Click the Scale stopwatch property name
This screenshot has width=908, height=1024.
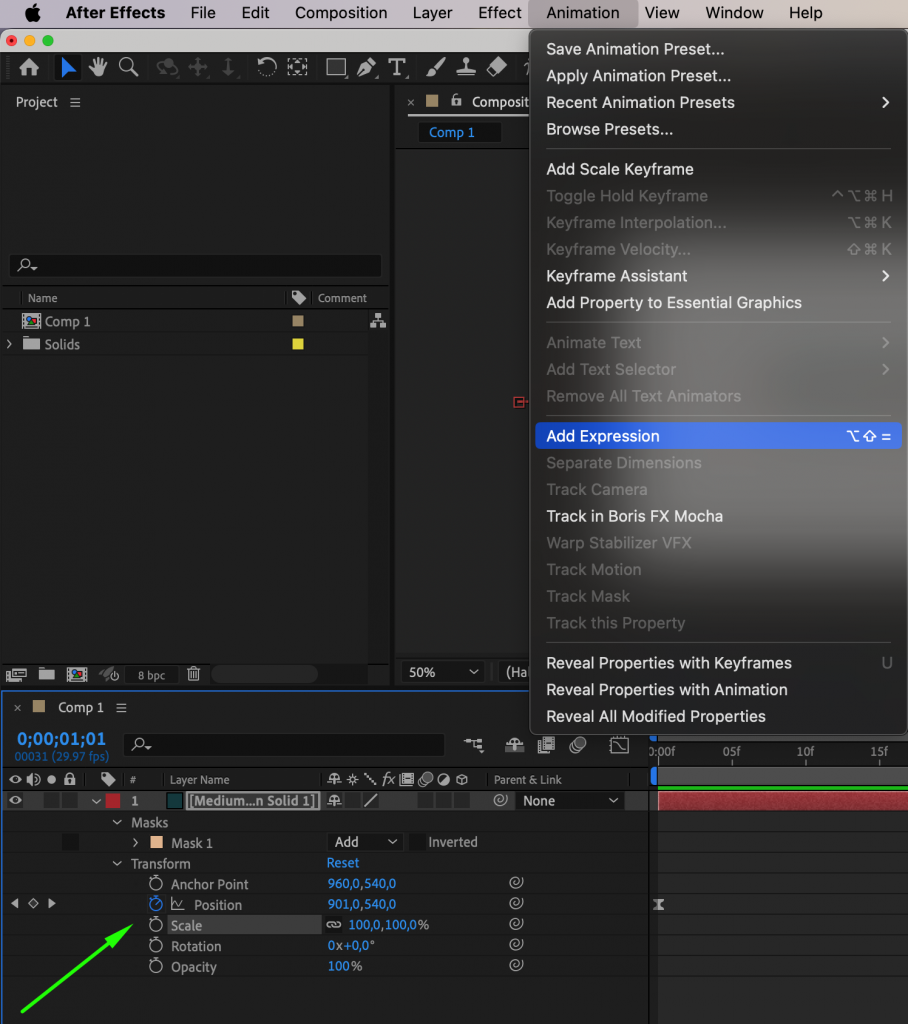pyautogui.click(x=185, y=925)
